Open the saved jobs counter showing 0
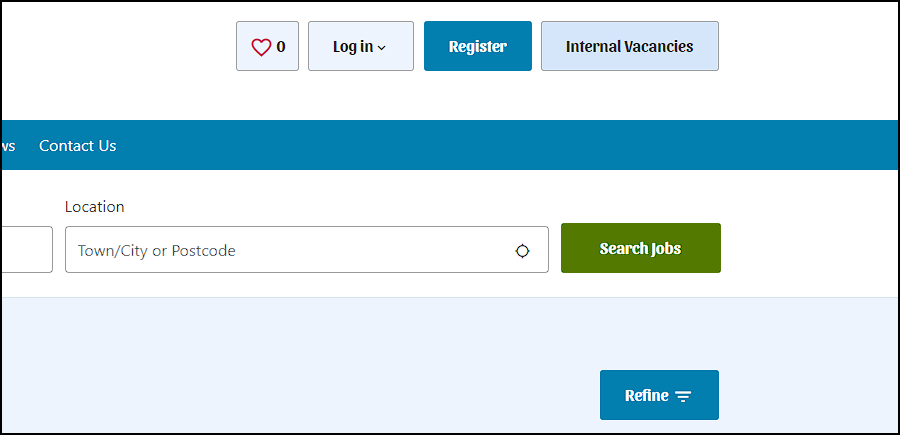The width and height of the screenshot is (900, 435). click(x=267, y=46)
